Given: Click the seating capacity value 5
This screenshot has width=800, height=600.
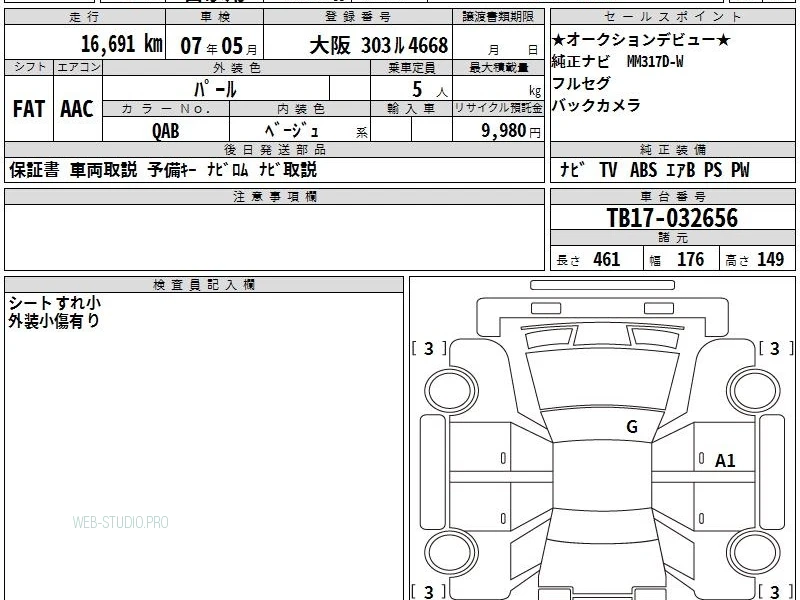Looking at the screenshot, I should tap(417, 89).
